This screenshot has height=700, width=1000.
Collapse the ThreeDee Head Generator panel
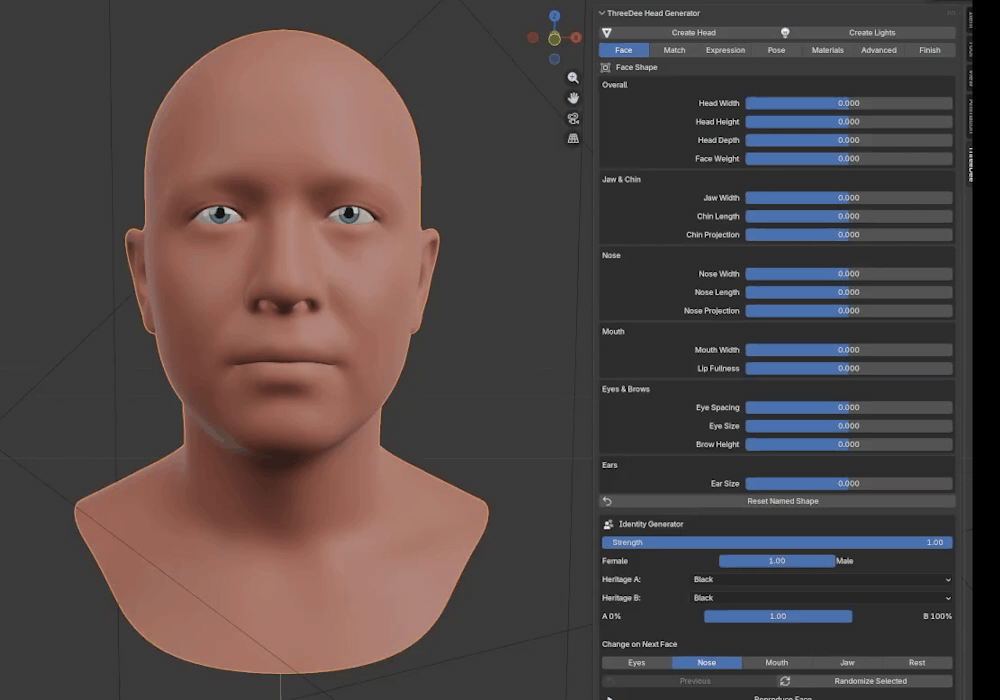click(x=601, y=13)
